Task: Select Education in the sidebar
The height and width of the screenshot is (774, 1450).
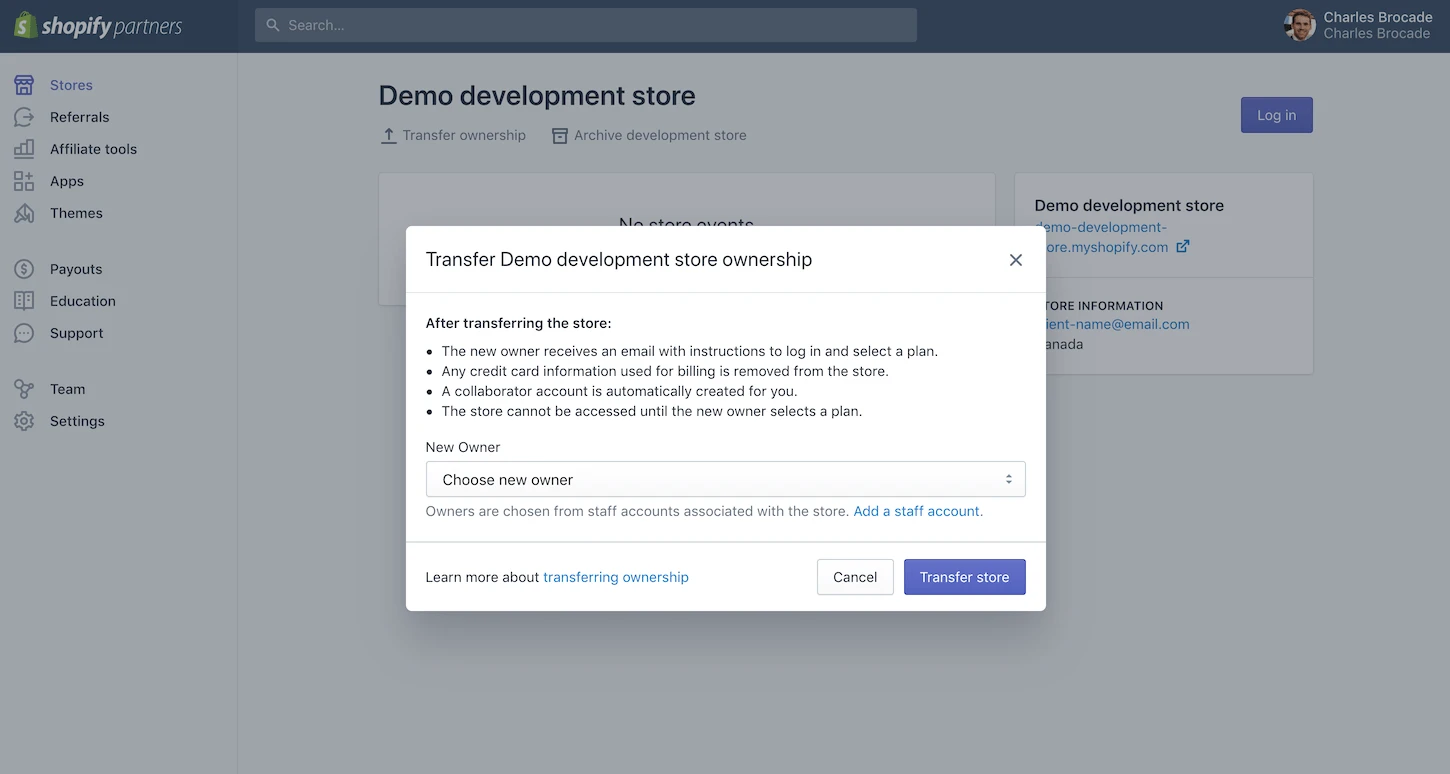Action: tap(83, 301)
